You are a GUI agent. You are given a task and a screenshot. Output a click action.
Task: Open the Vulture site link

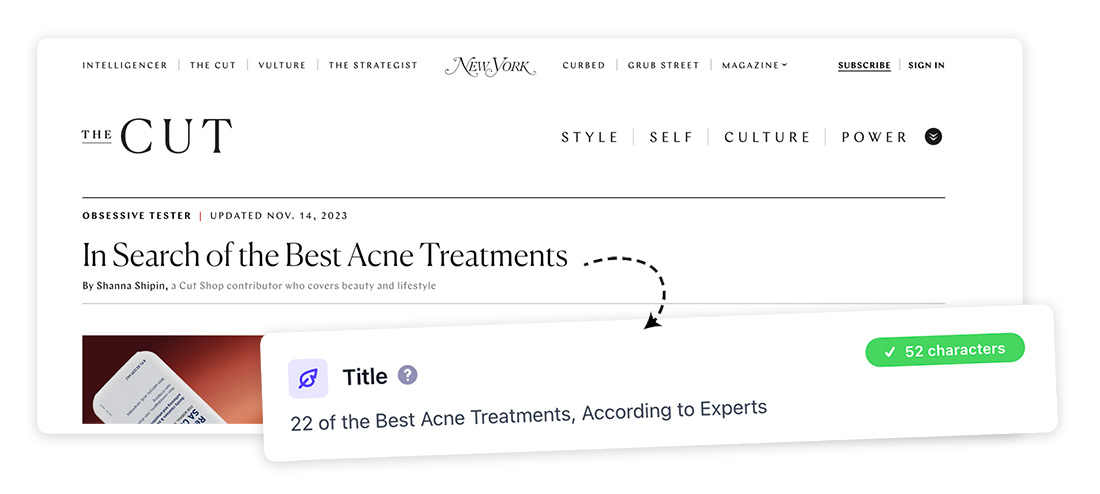(282, 65)
